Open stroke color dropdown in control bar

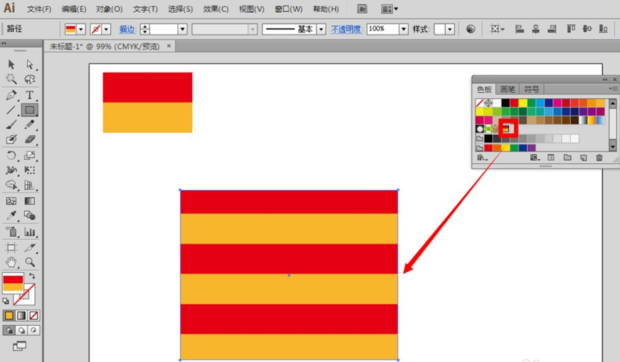coord(106,29)
